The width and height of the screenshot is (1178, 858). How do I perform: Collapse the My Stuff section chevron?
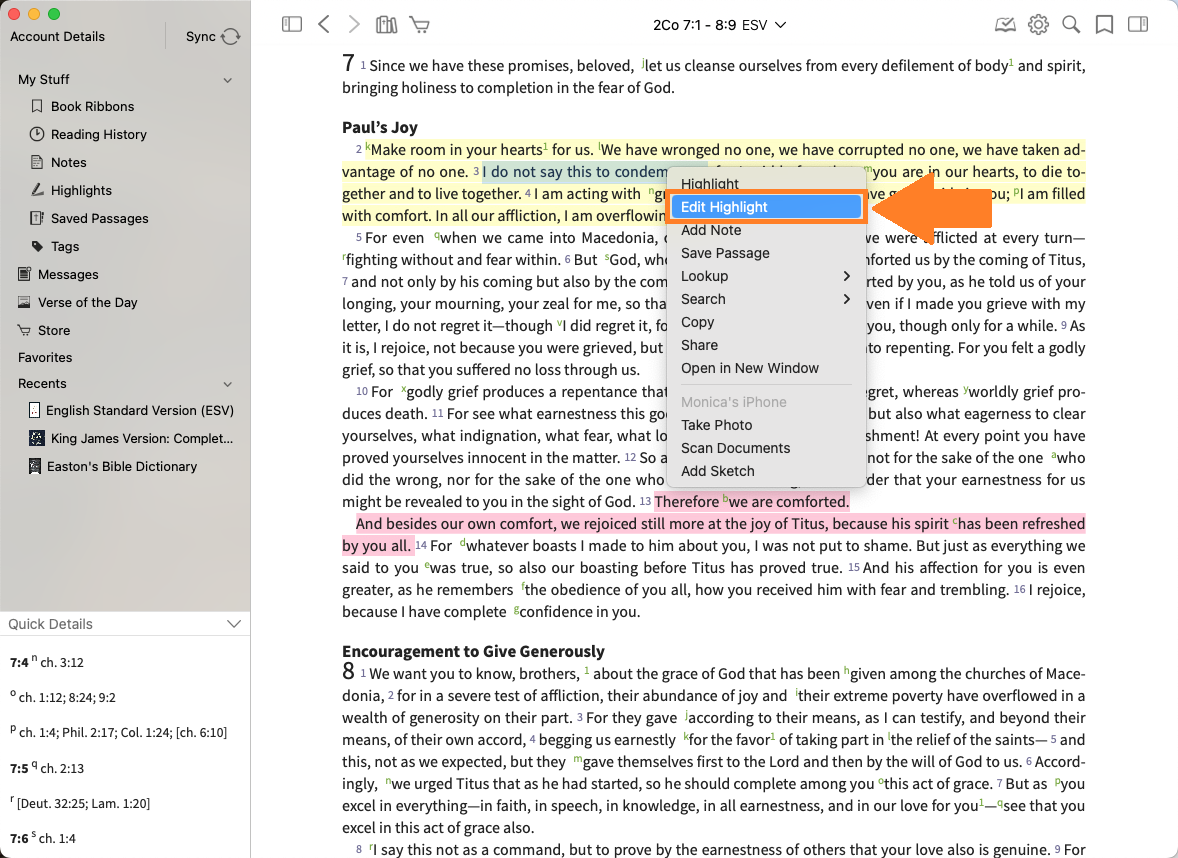click(x=228, y=80)
